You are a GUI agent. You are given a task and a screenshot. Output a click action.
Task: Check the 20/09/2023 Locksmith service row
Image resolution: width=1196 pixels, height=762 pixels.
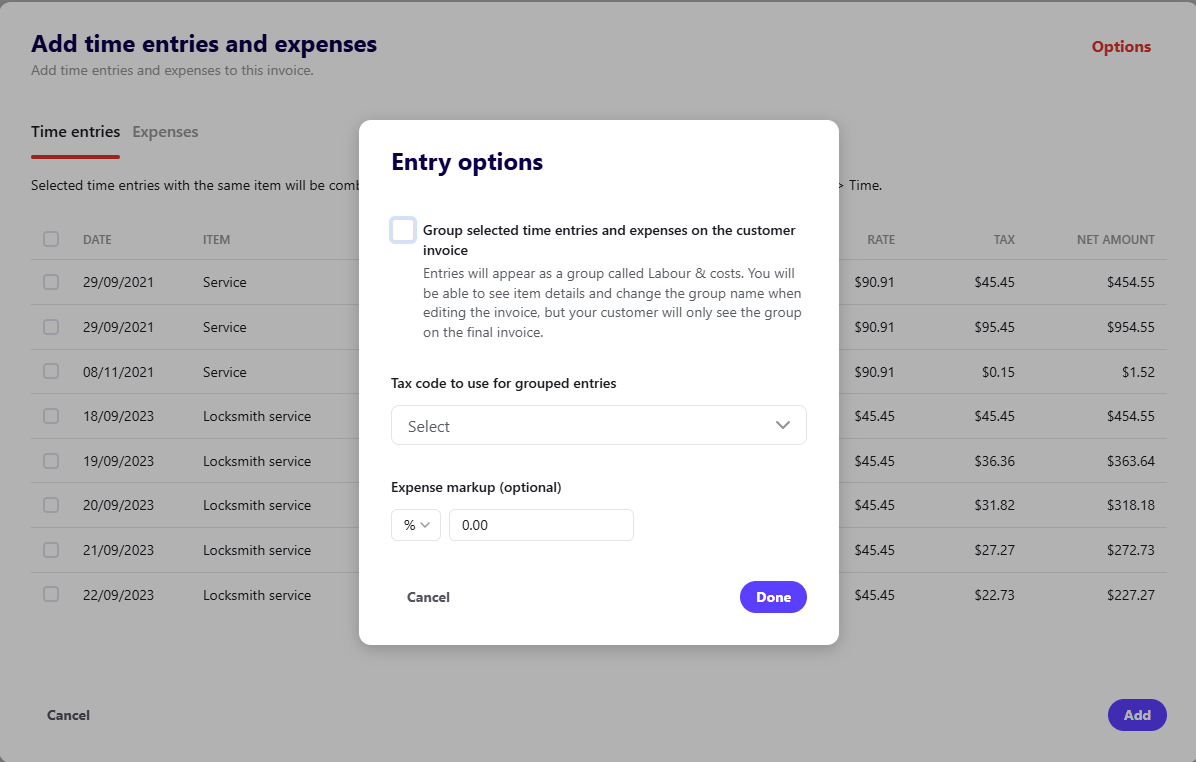tap(51, 505)
